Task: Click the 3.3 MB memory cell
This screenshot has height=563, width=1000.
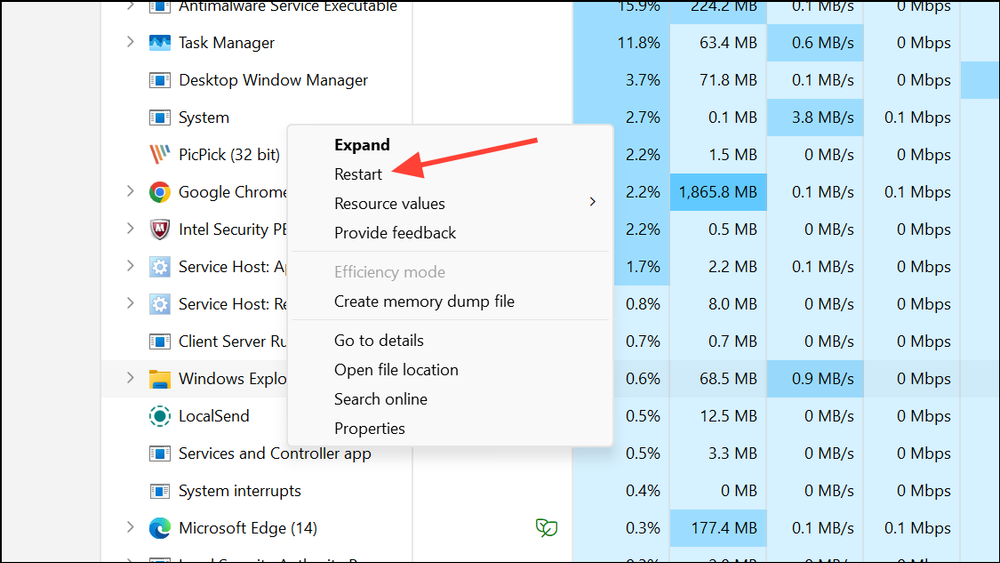Action: pos(718,453)
